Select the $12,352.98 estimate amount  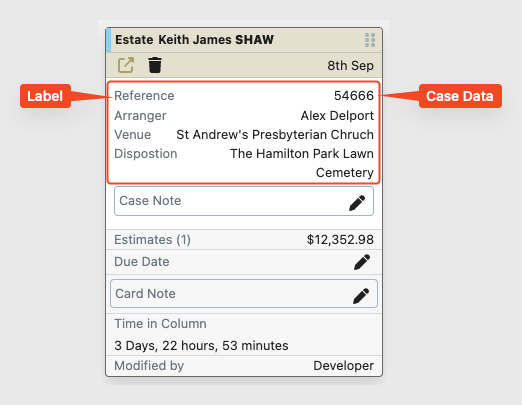click(340, 240)
